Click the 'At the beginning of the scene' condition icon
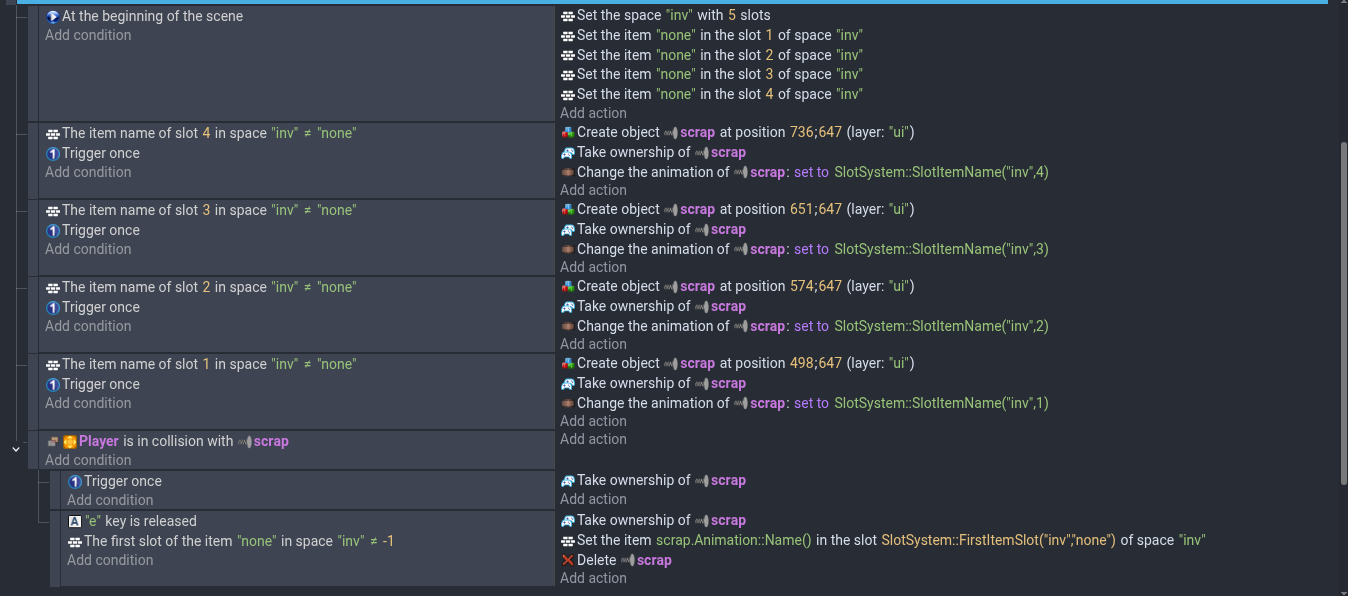 [x=53, y=16]
